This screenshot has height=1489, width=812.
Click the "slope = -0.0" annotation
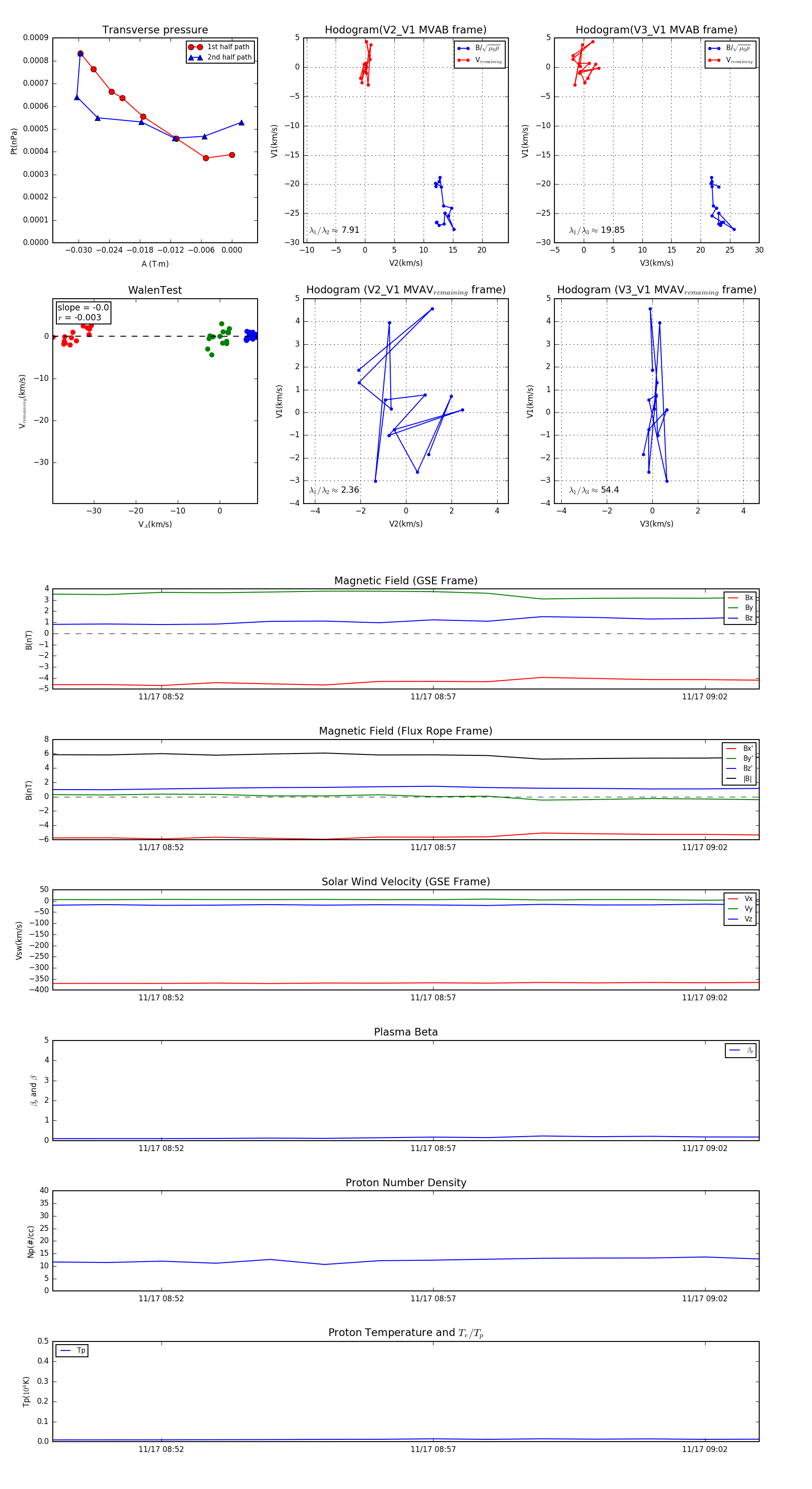point(83,308)
